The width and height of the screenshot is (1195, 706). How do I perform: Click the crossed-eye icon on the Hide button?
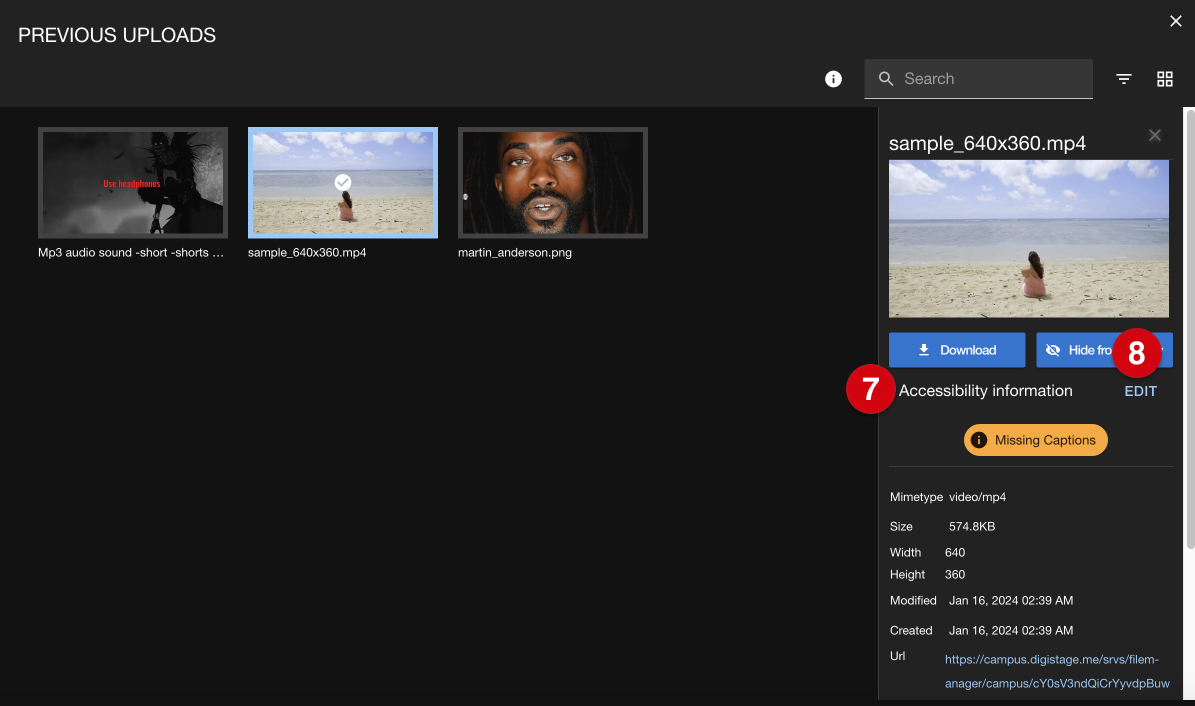point(1052,350)
